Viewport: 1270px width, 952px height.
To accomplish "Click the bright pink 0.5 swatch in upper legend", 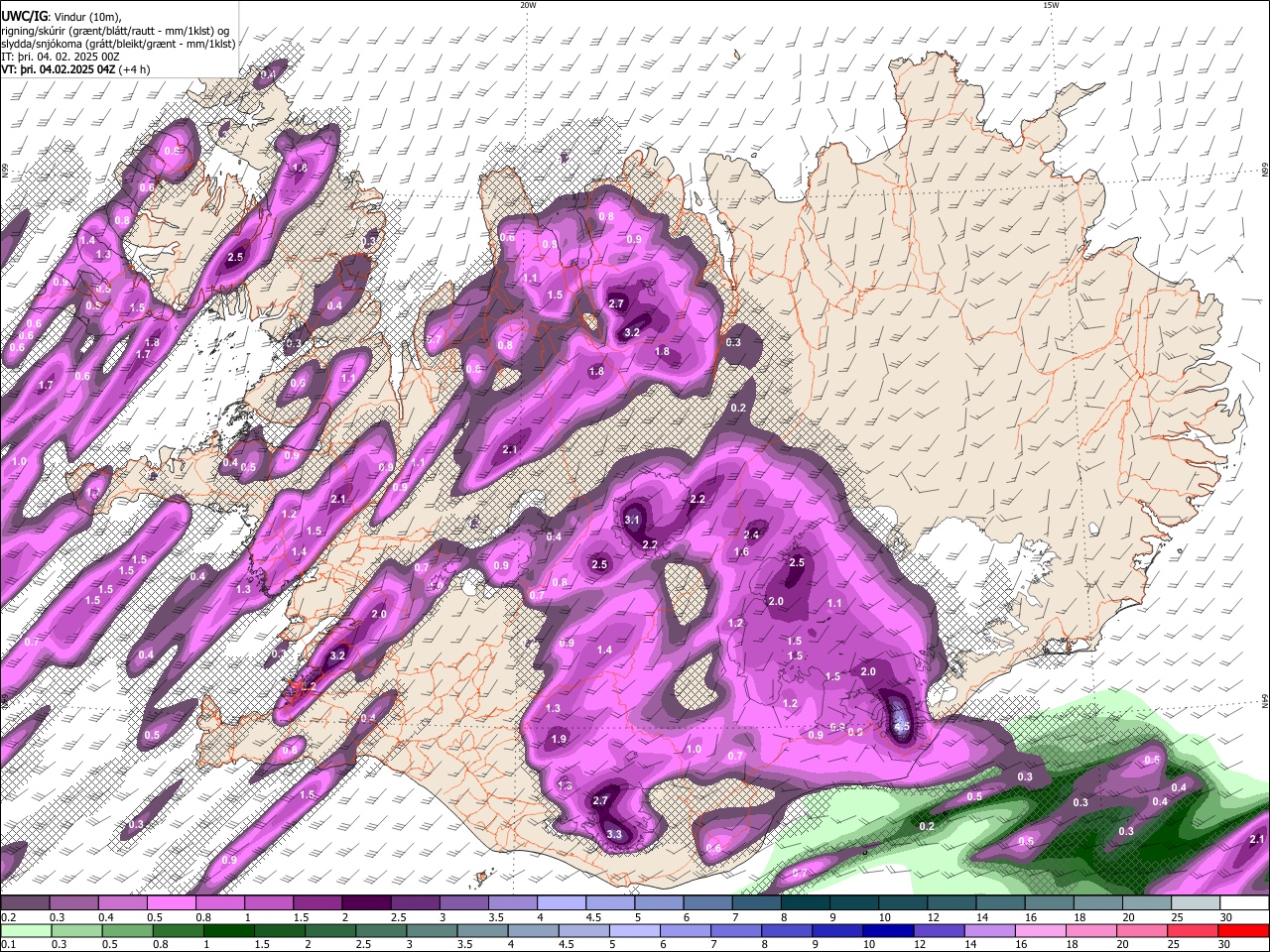I will point(171,903).
